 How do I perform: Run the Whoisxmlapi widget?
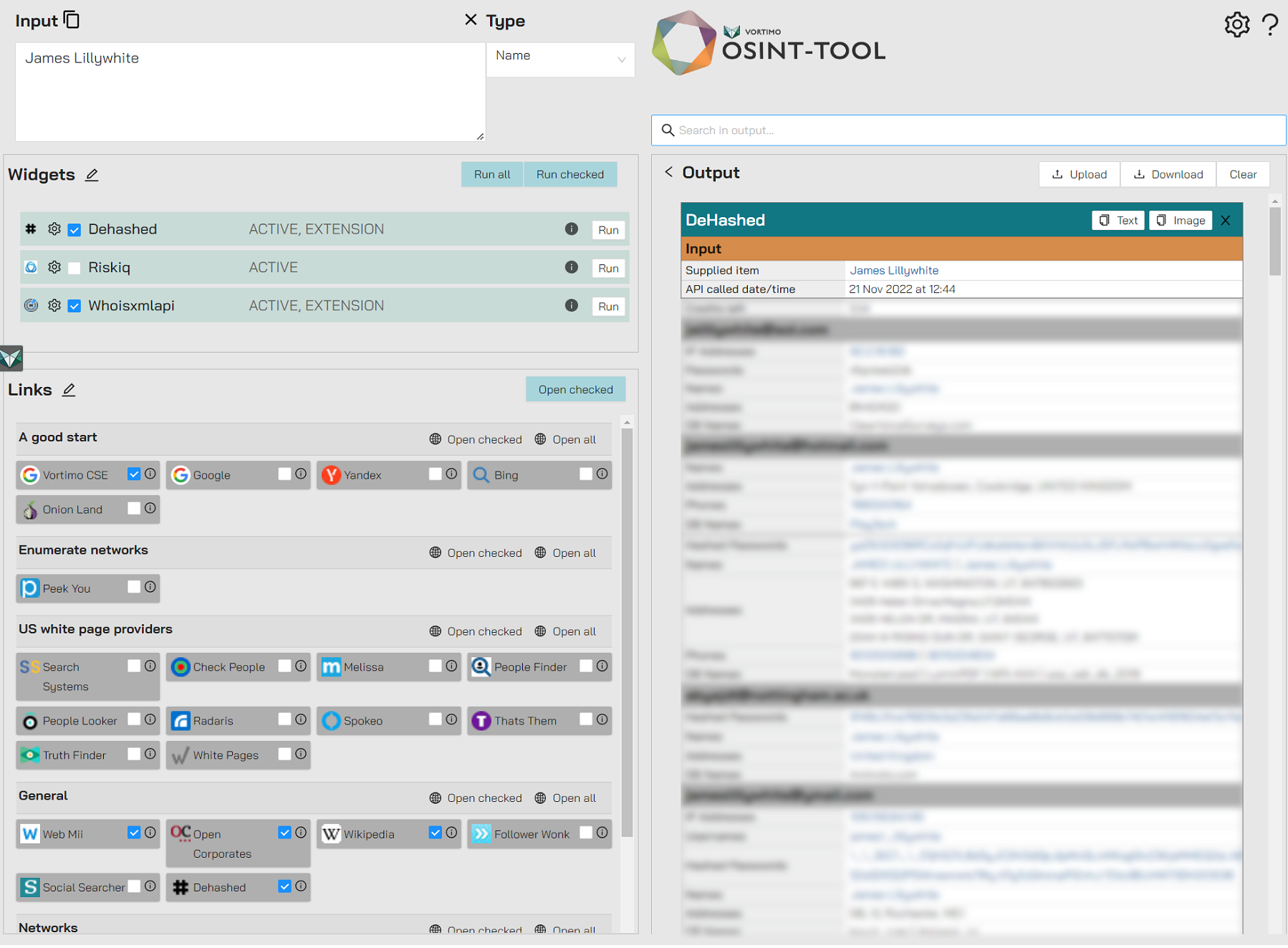click(608, 307)
